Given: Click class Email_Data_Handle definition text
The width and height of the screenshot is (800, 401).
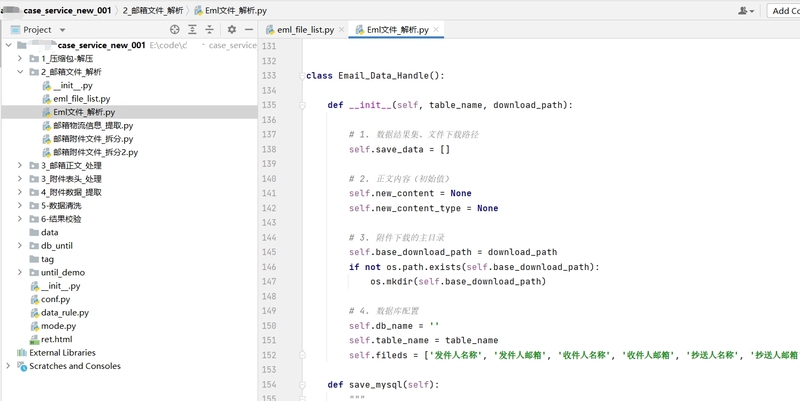Looking at the screenshot, I should 376,76.
